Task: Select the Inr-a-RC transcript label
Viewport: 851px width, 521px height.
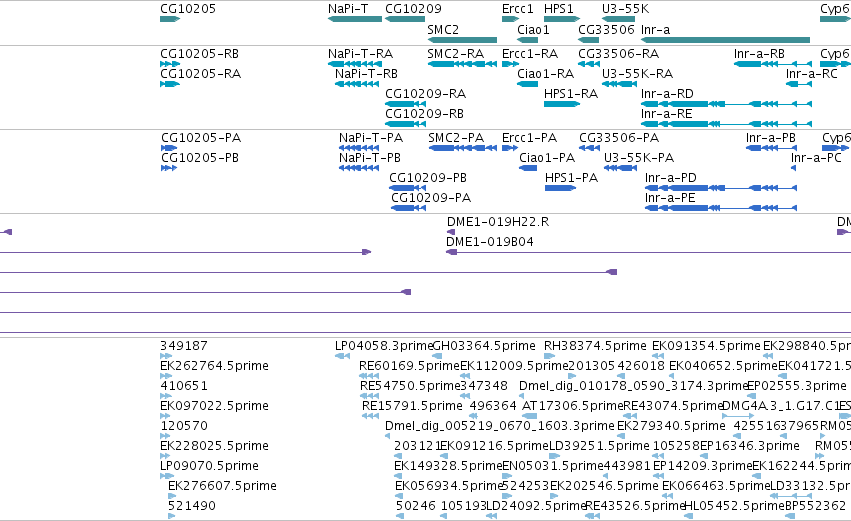Action: (811, 73)
